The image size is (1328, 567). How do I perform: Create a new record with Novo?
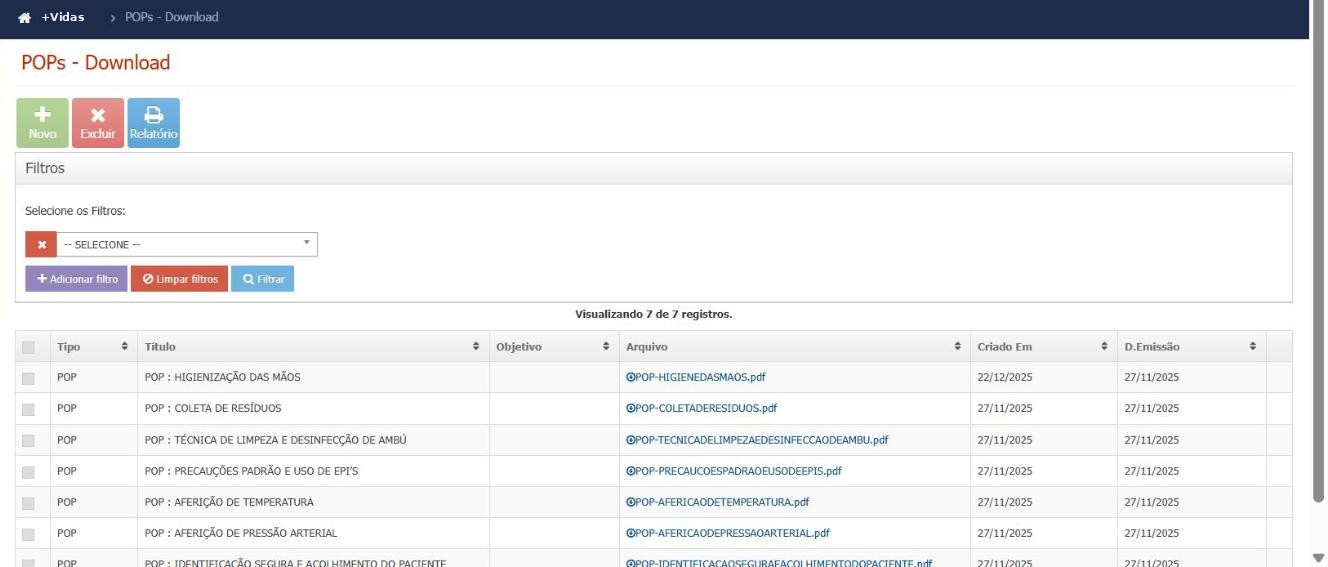click(x=42, y=123)
